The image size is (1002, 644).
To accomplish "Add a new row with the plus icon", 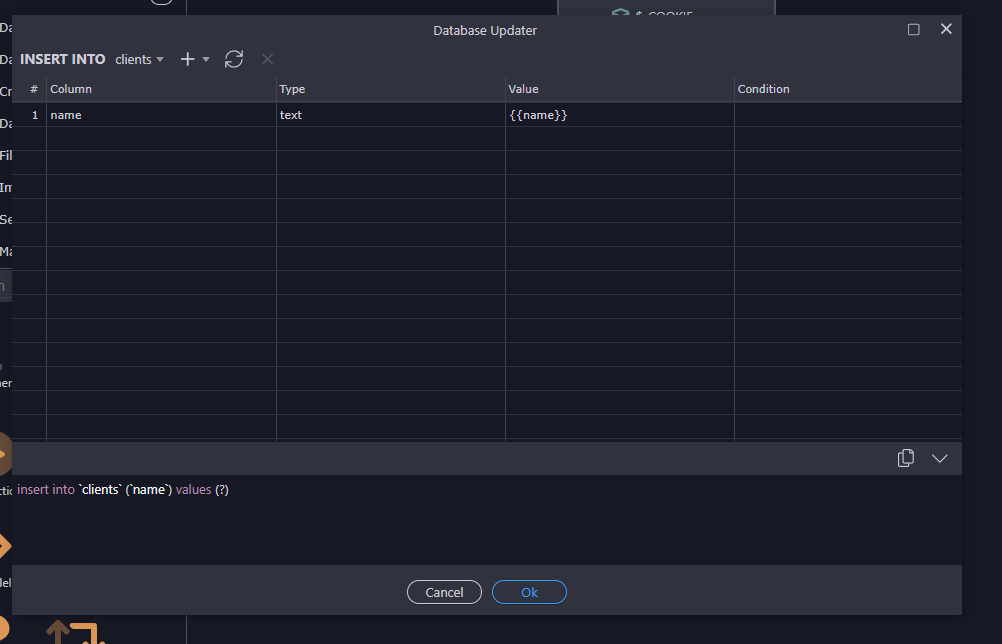I will (185, 59).
